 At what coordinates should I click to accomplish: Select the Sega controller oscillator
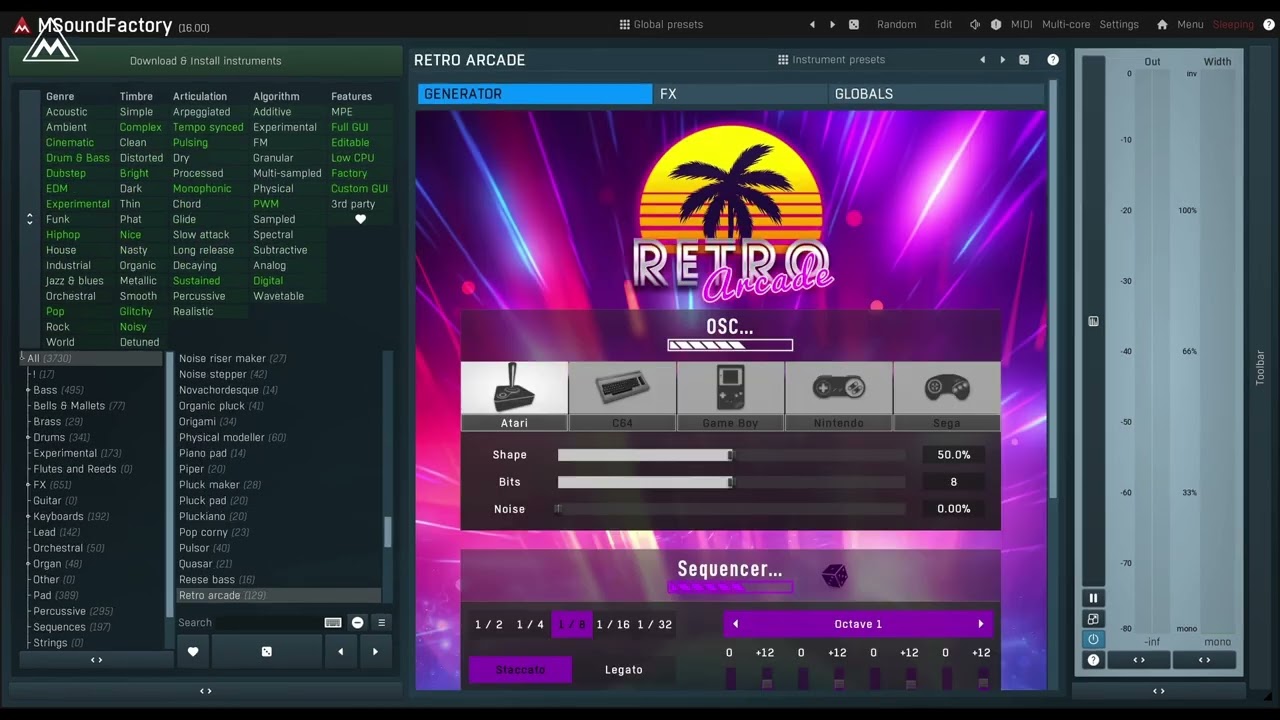coord(946,396)
